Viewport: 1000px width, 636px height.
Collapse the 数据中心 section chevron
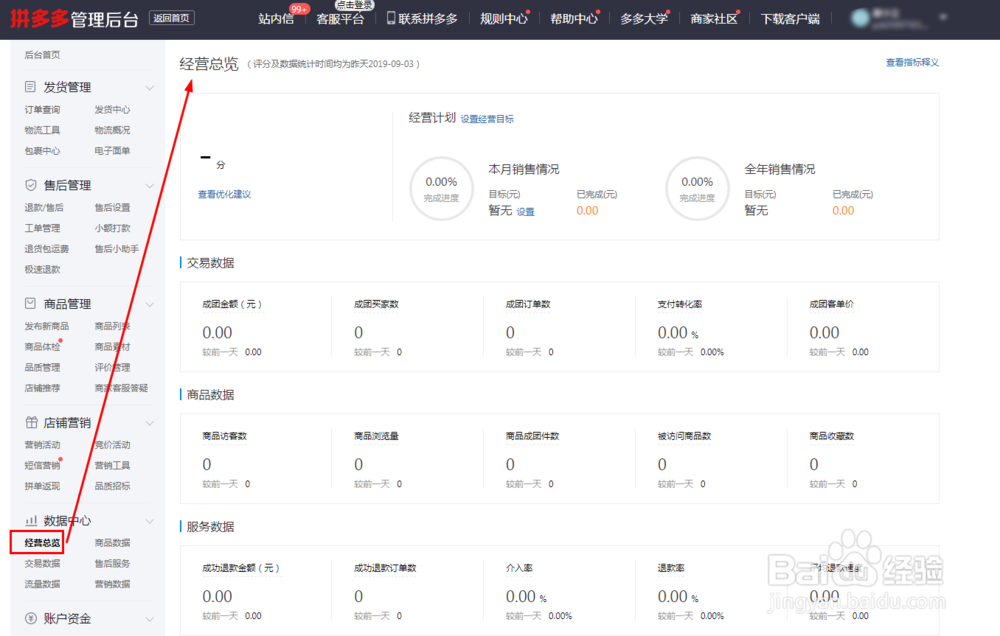[x=149, y=521]
